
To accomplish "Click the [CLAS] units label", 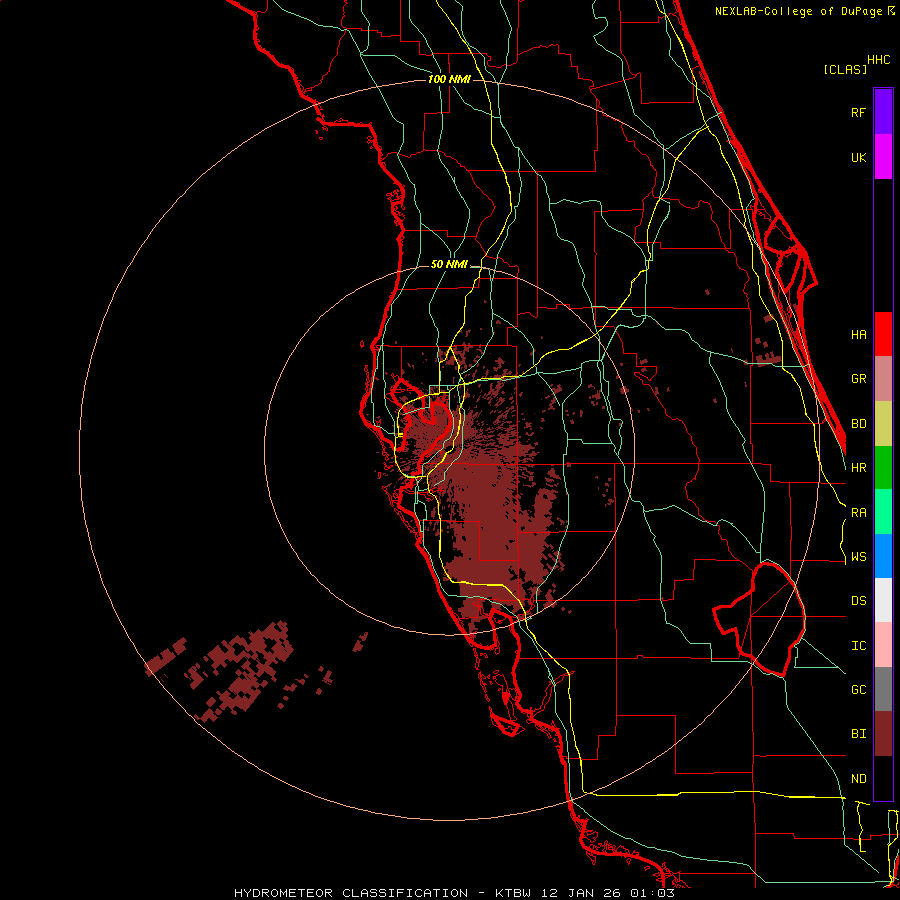I will pos(845,69).
